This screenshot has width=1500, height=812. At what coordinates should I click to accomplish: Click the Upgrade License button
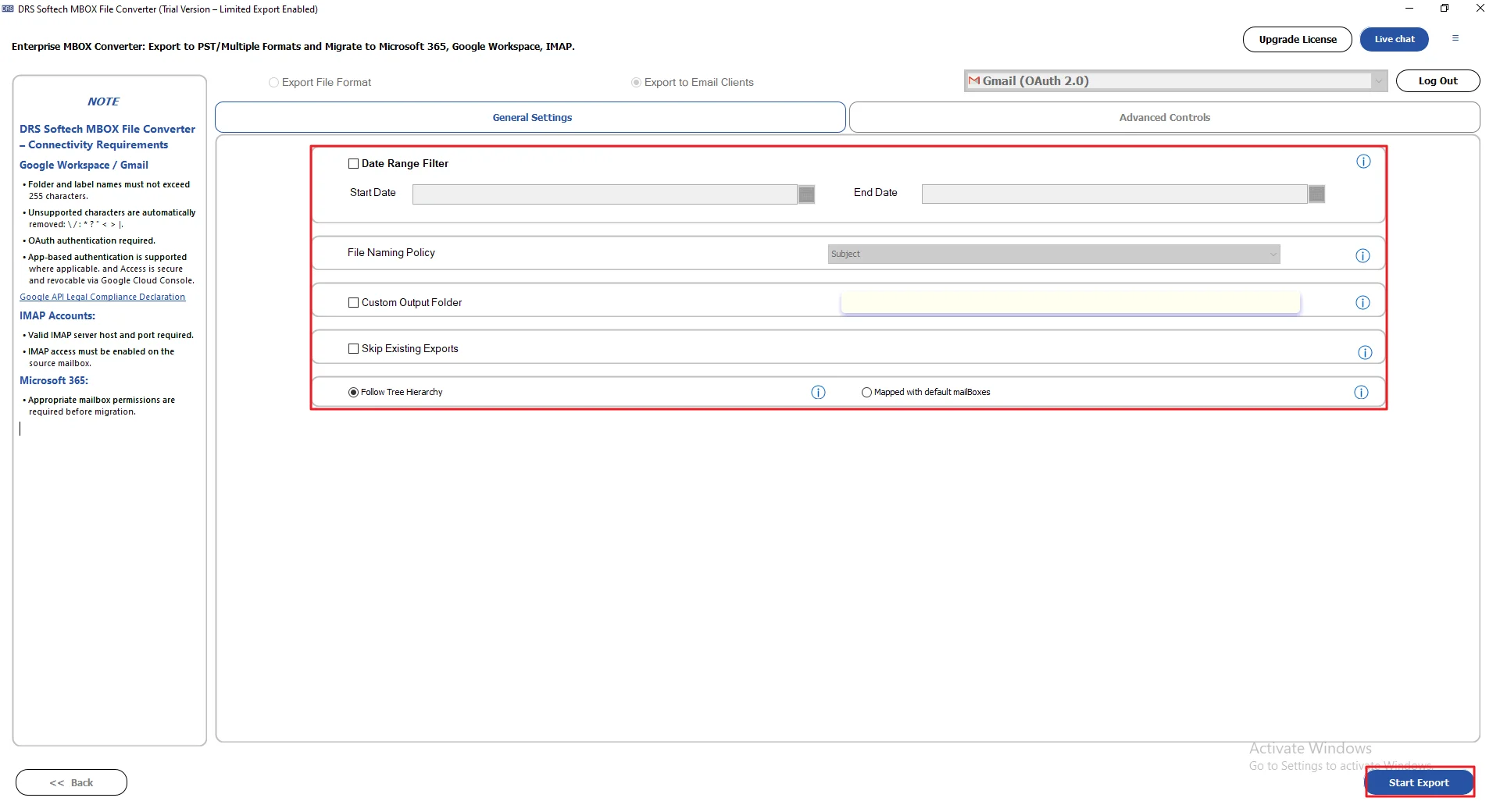point(1298,40)
